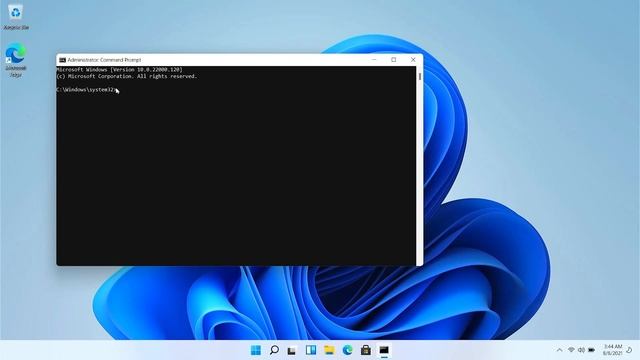Select the Command Prompt taskbar icon
The image size is (640, 360).
pos(384,350)
